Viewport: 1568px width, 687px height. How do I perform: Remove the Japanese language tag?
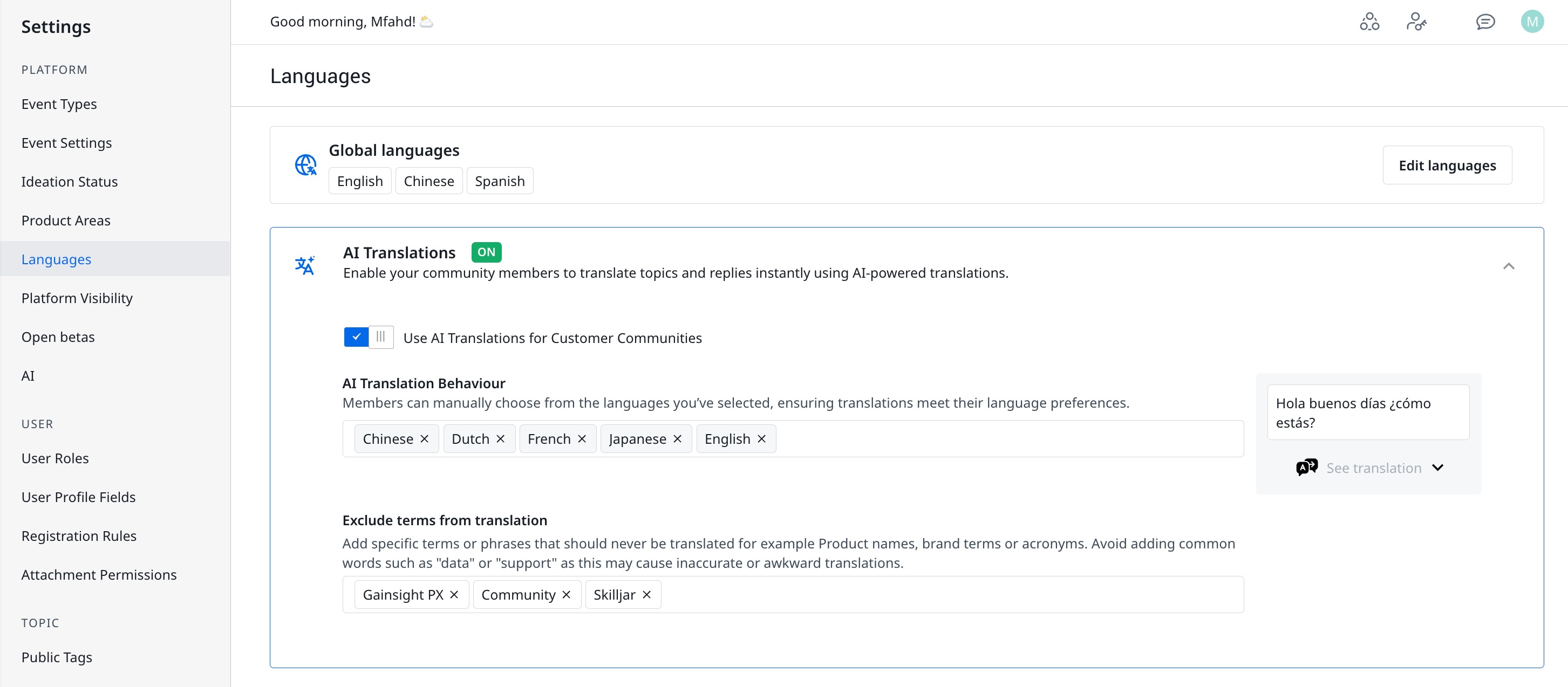678,439
